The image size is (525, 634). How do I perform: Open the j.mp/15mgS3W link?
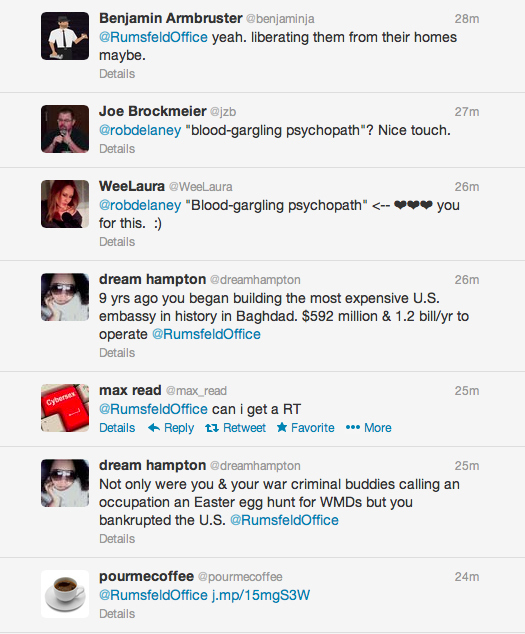point(261,595)
